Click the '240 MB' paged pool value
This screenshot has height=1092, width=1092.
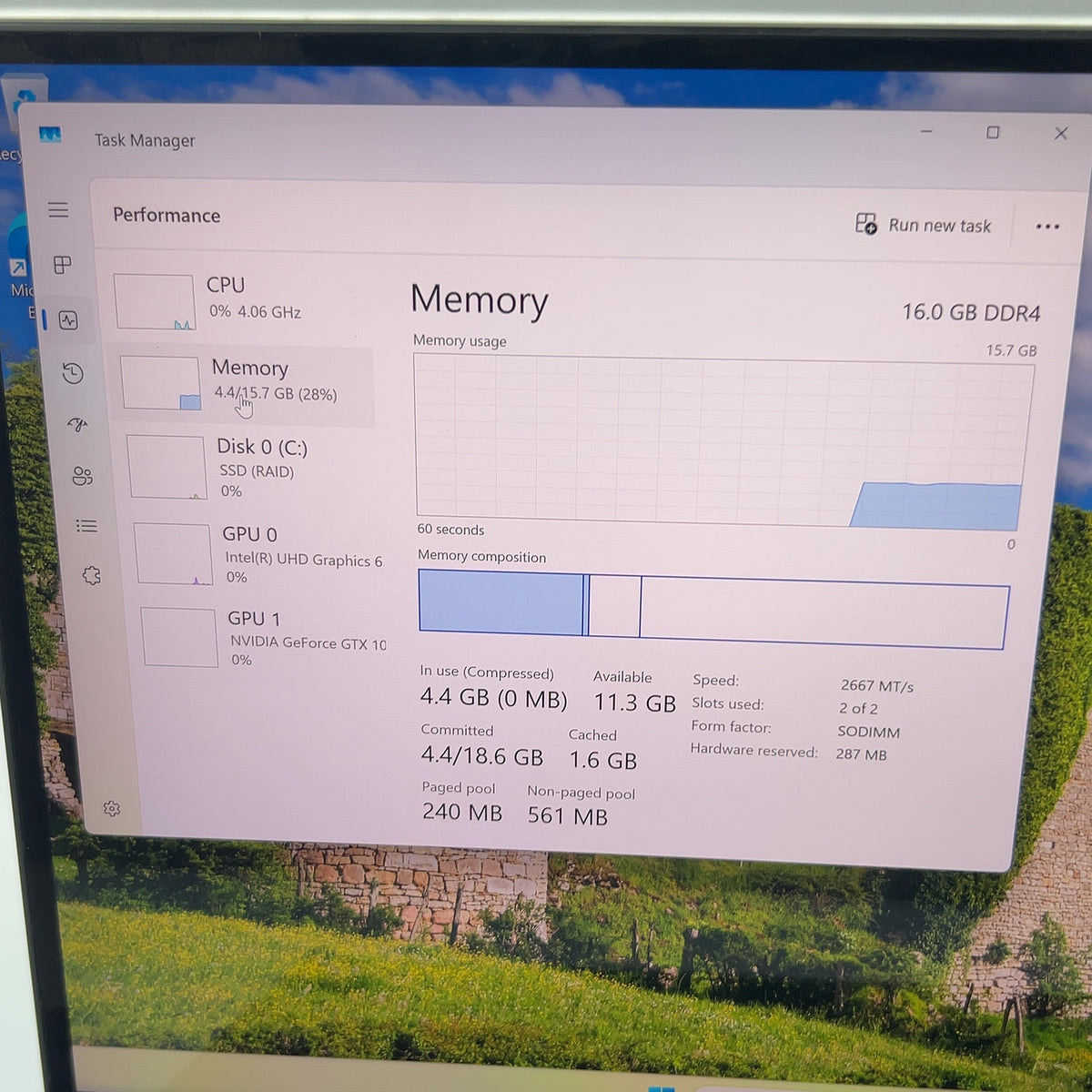pos(462,812)
